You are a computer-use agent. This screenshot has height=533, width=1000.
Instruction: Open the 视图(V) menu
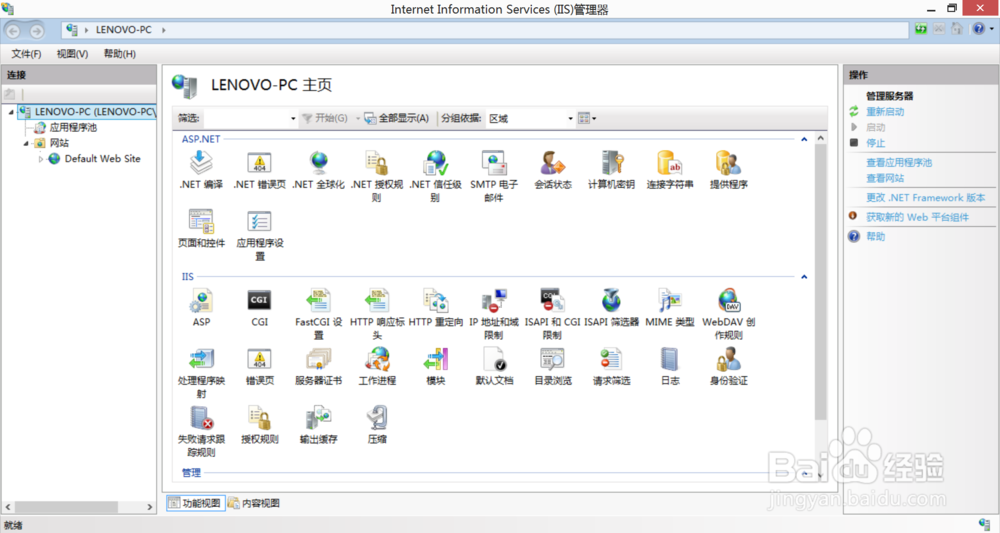pos(72,54)
